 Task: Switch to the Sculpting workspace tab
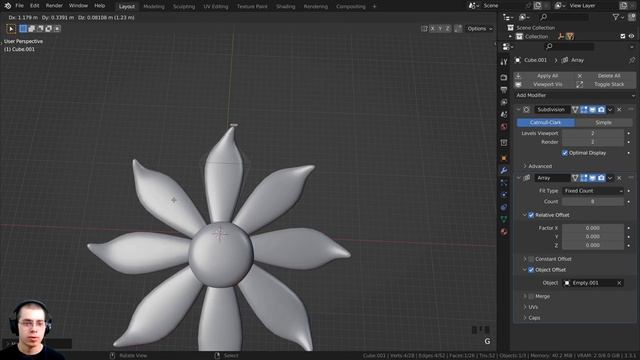(x=184, y=7)
